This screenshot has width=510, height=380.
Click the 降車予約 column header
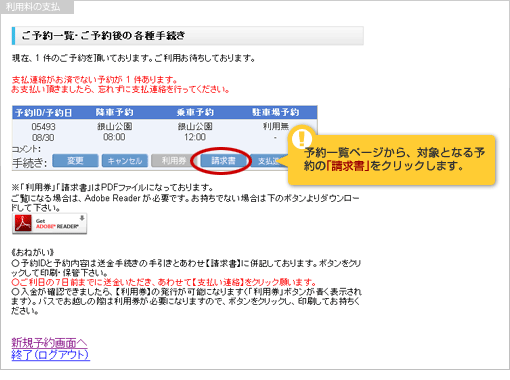[114, 112]
